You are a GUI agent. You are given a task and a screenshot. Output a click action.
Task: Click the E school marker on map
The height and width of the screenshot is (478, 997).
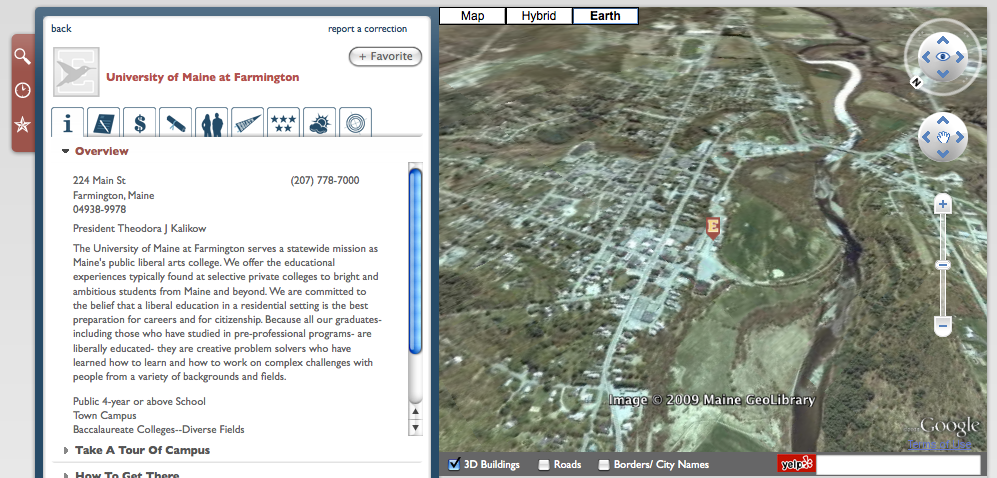click(x=713, y=228)
